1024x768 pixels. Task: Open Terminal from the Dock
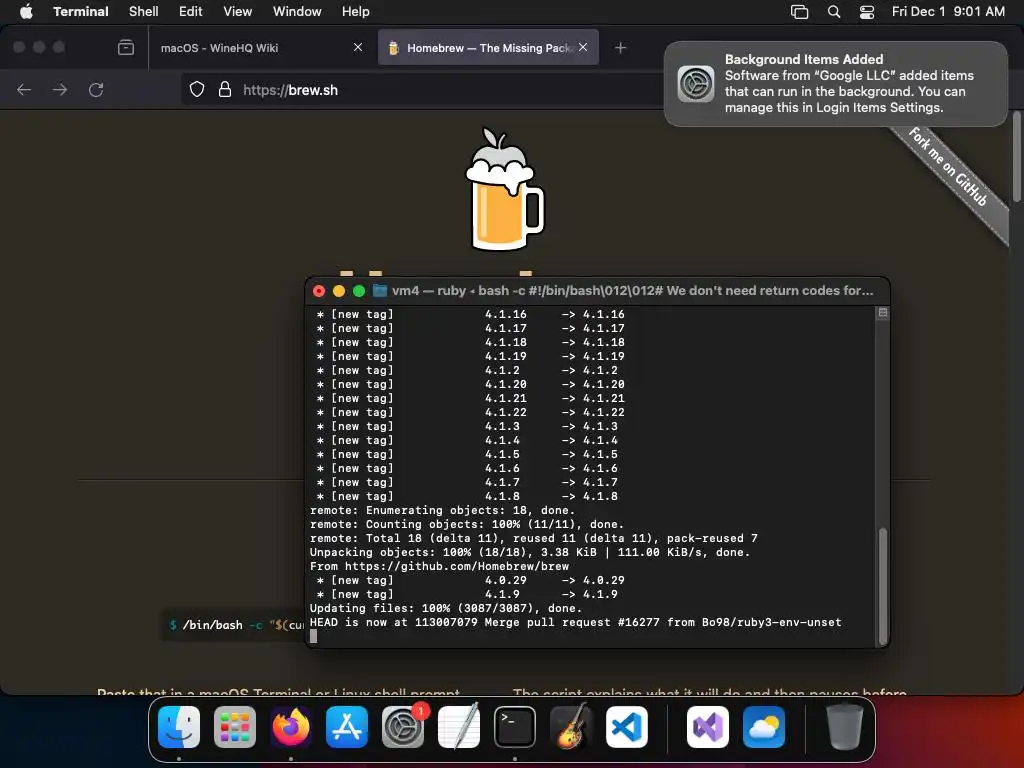tap(515, 727)
